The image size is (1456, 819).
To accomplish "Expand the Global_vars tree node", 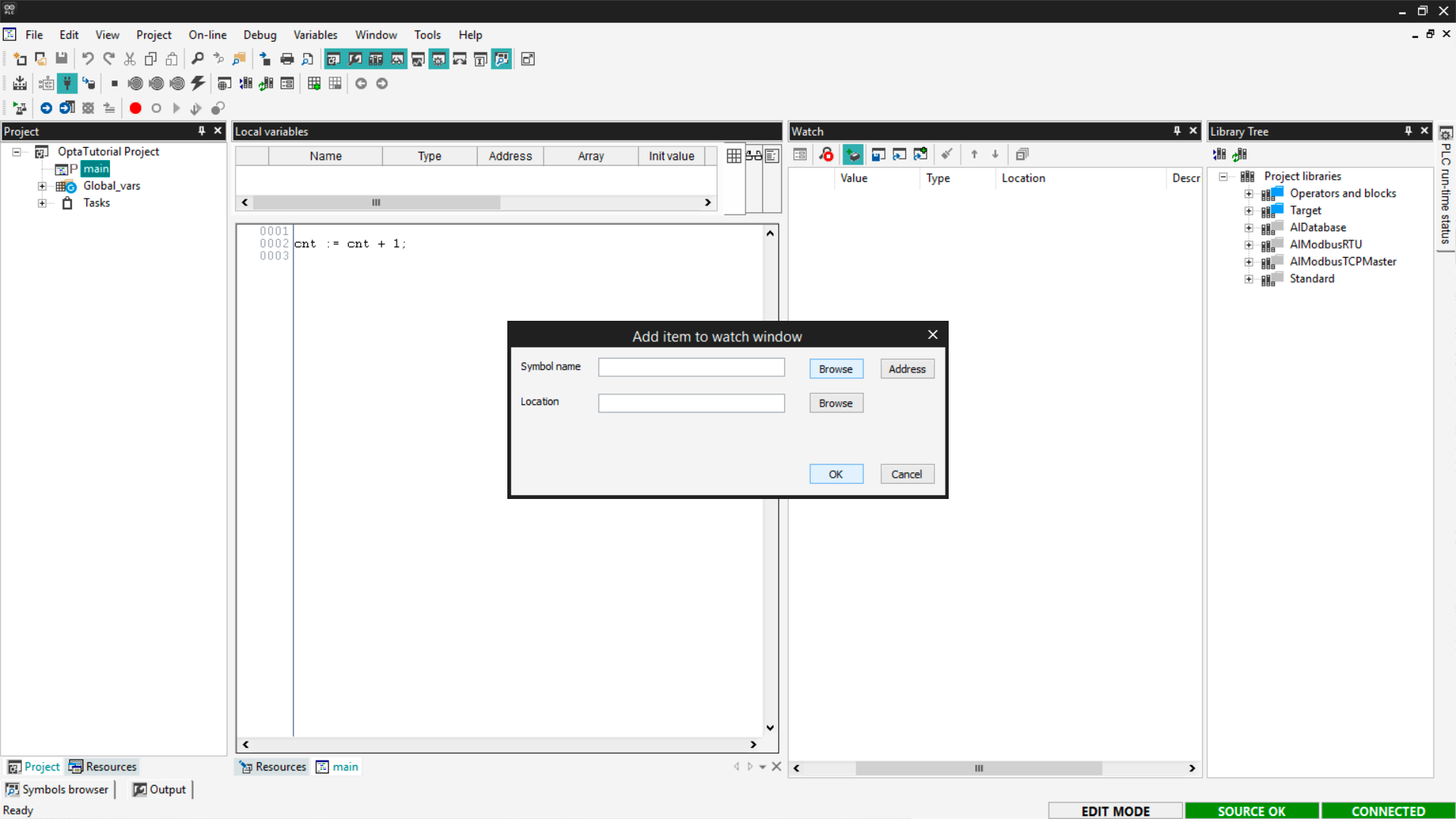I will (x=42, y=186).
